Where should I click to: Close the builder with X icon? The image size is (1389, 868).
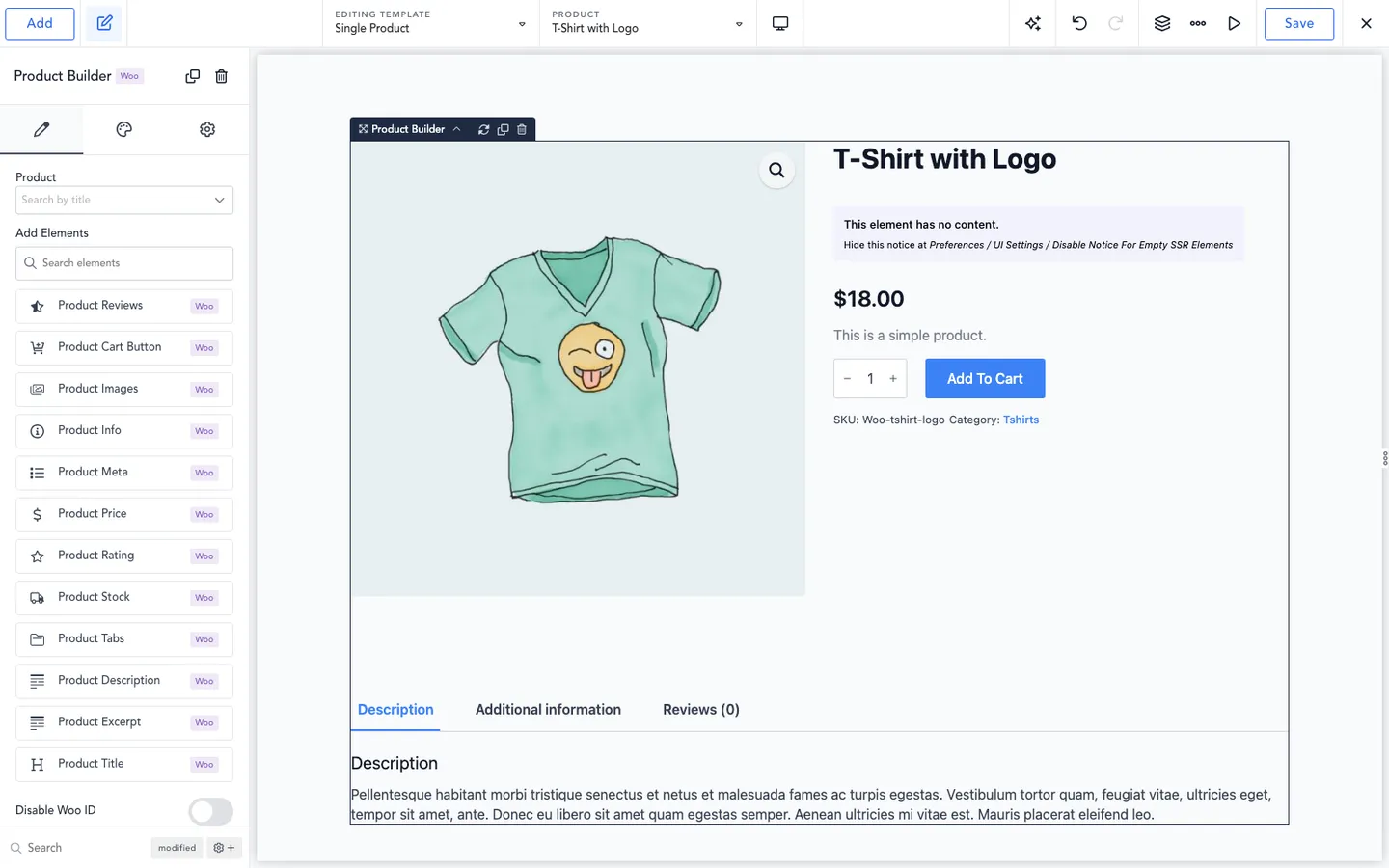[x=1366, y=23]
